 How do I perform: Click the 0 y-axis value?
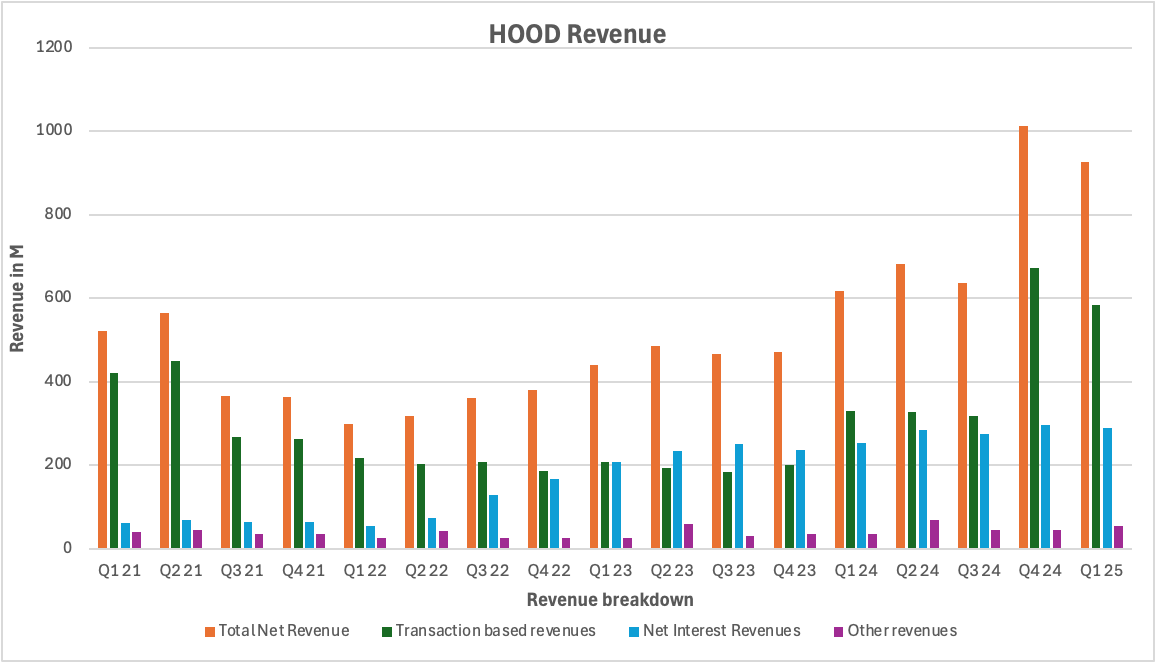68,548
